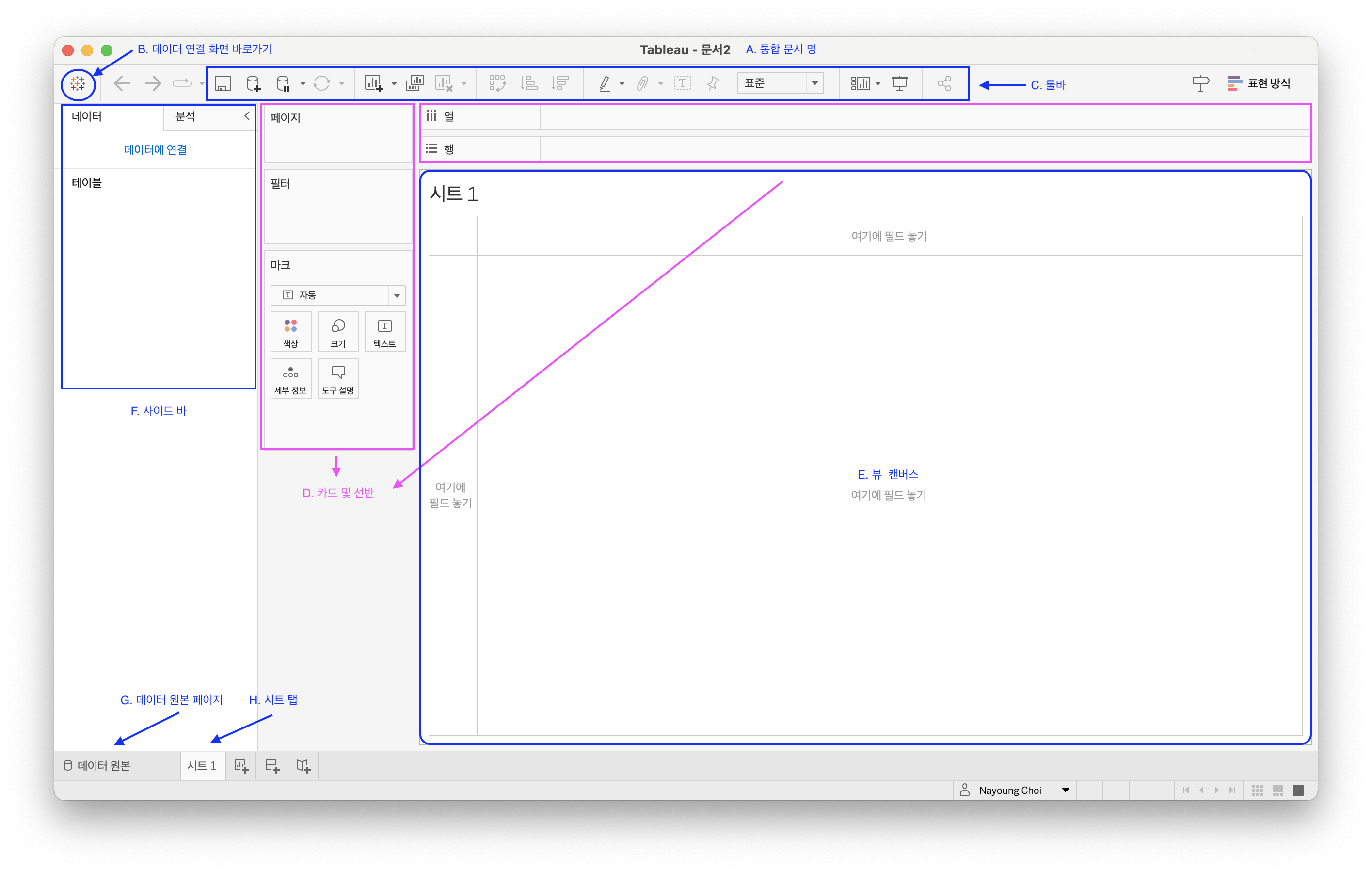This screenshot has width=1372, height=872.
Task: Click the new worksheet tab icon
Action: click(241, 766)
